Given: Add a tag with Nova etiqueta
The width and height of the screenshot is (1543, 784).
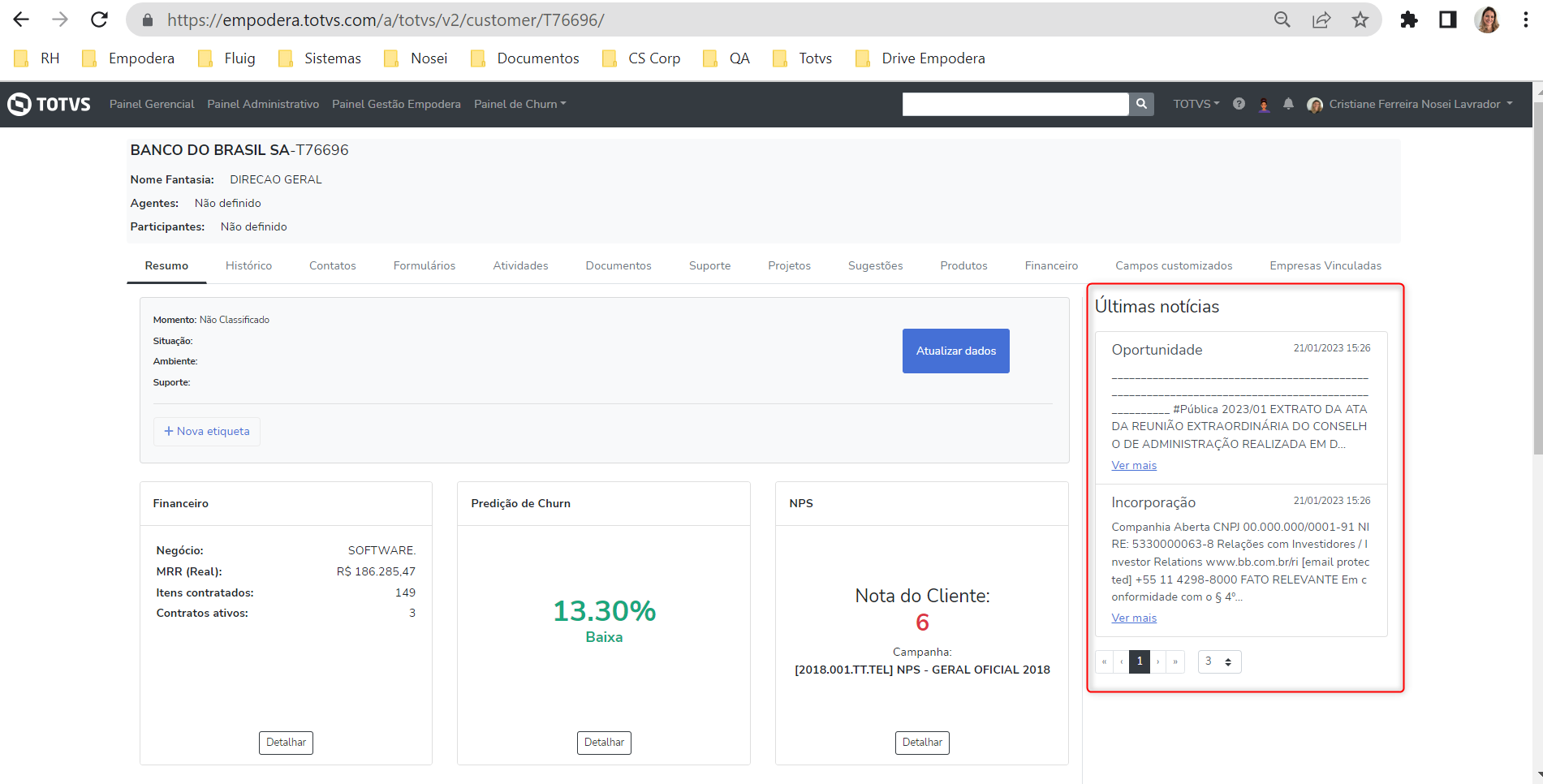Looking at the screenshot, I should point(207,431).
